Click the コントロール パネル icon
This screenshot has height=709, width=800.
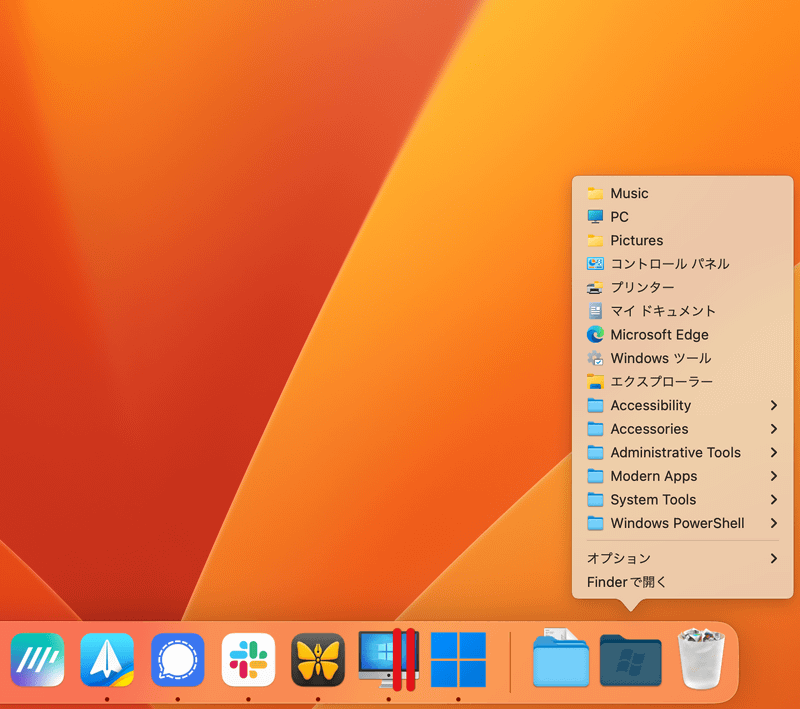[595, 264]
